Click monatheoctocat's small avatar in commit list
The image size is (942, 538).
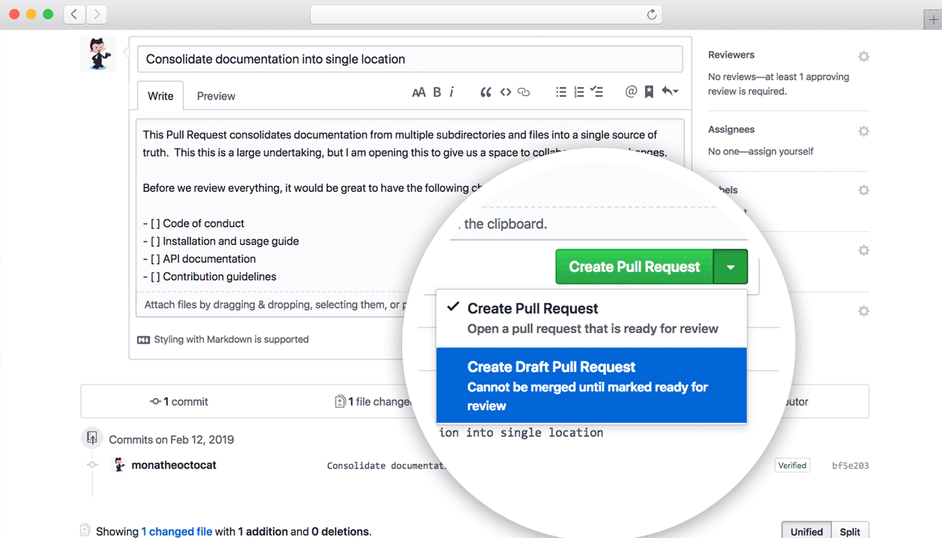[119, 465]
